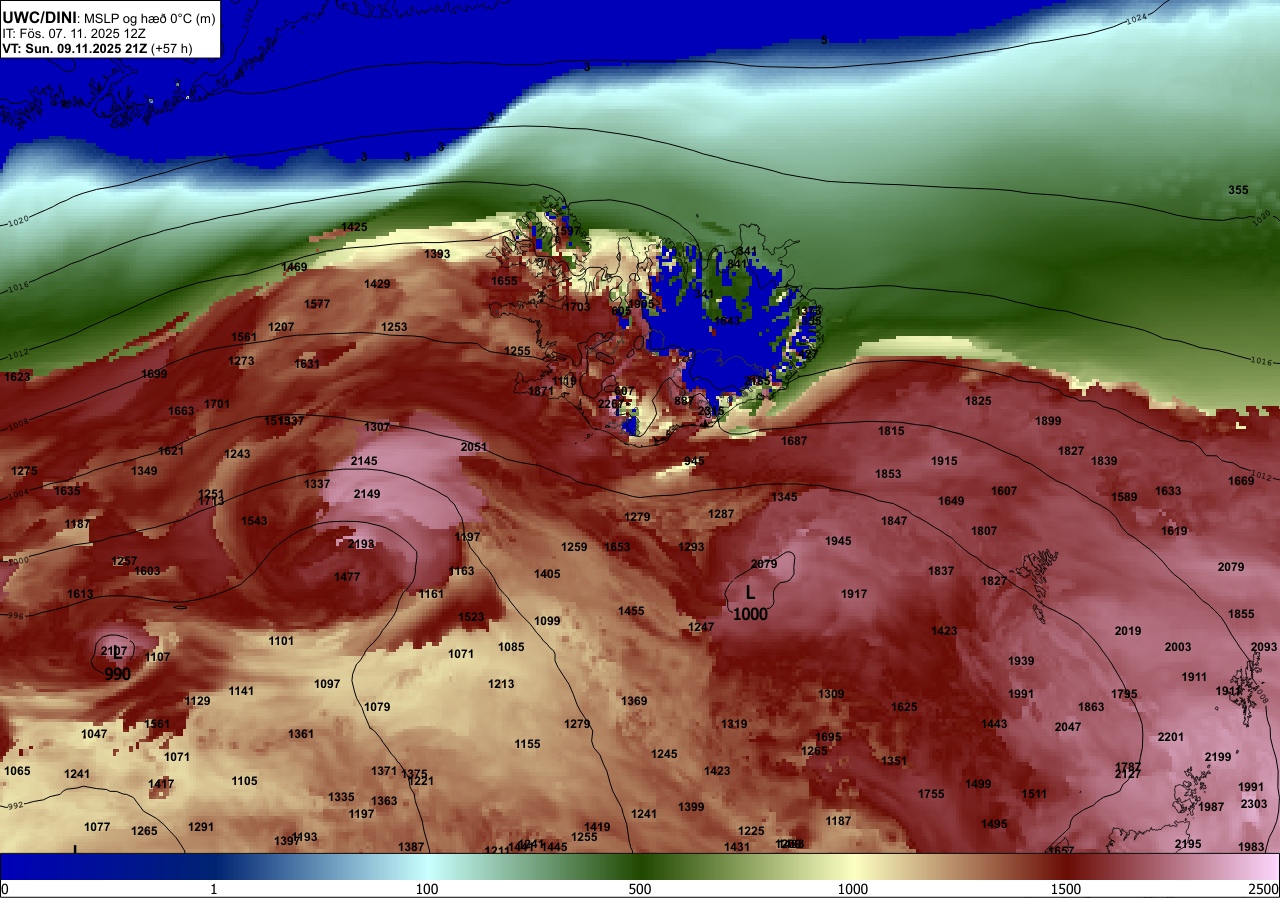The image size is (1280, 898).
Task: Click the low pressure label 'L 1000'
Action: (750, 603)
